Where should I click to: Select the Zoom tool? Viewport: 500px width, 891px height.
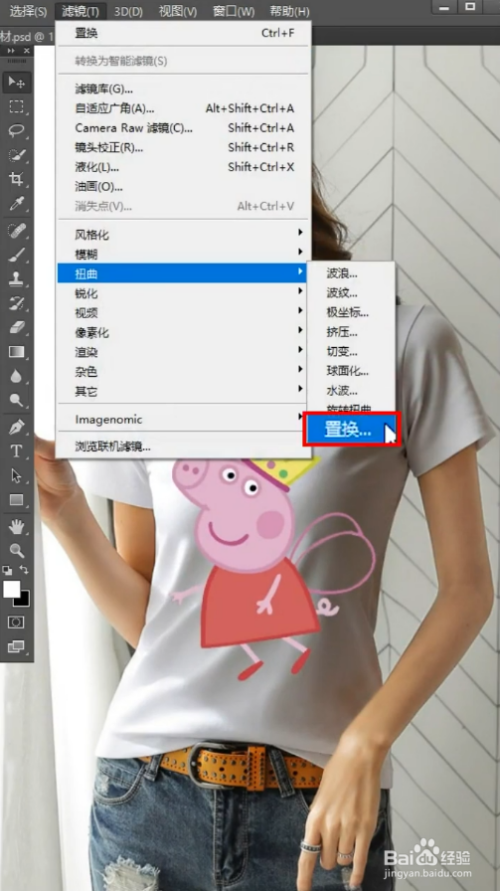(16, 551)
